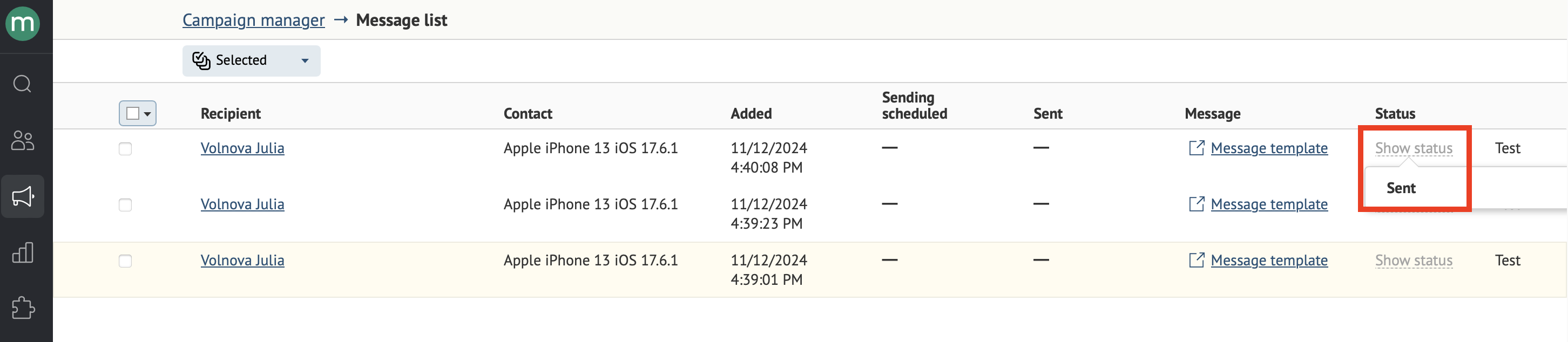Select the campaigns megaphone icon
This screenshot has height=342, width=1568.
click(x=23, y=196)
